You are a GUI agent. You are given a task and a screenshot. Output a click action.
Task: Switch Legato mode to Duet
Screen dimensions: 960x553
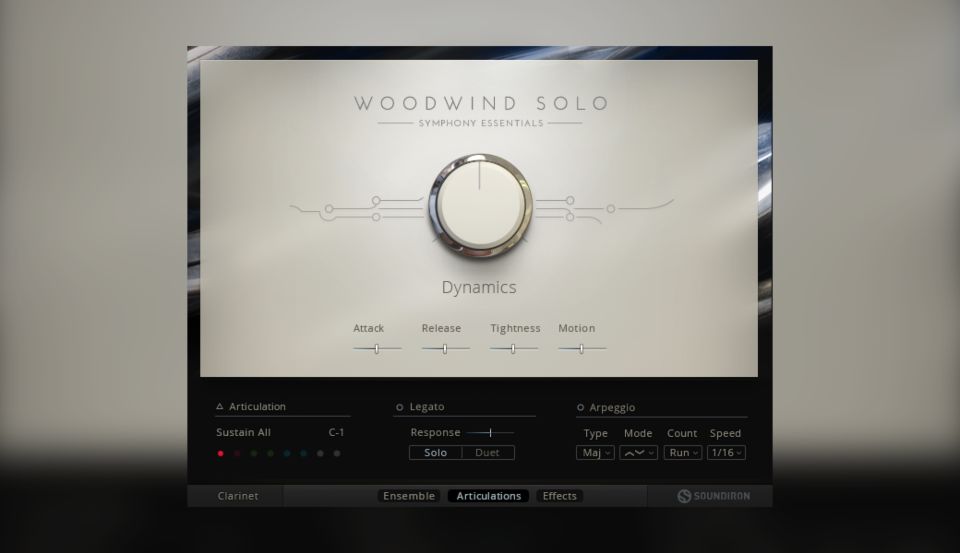tap(487, 453)
